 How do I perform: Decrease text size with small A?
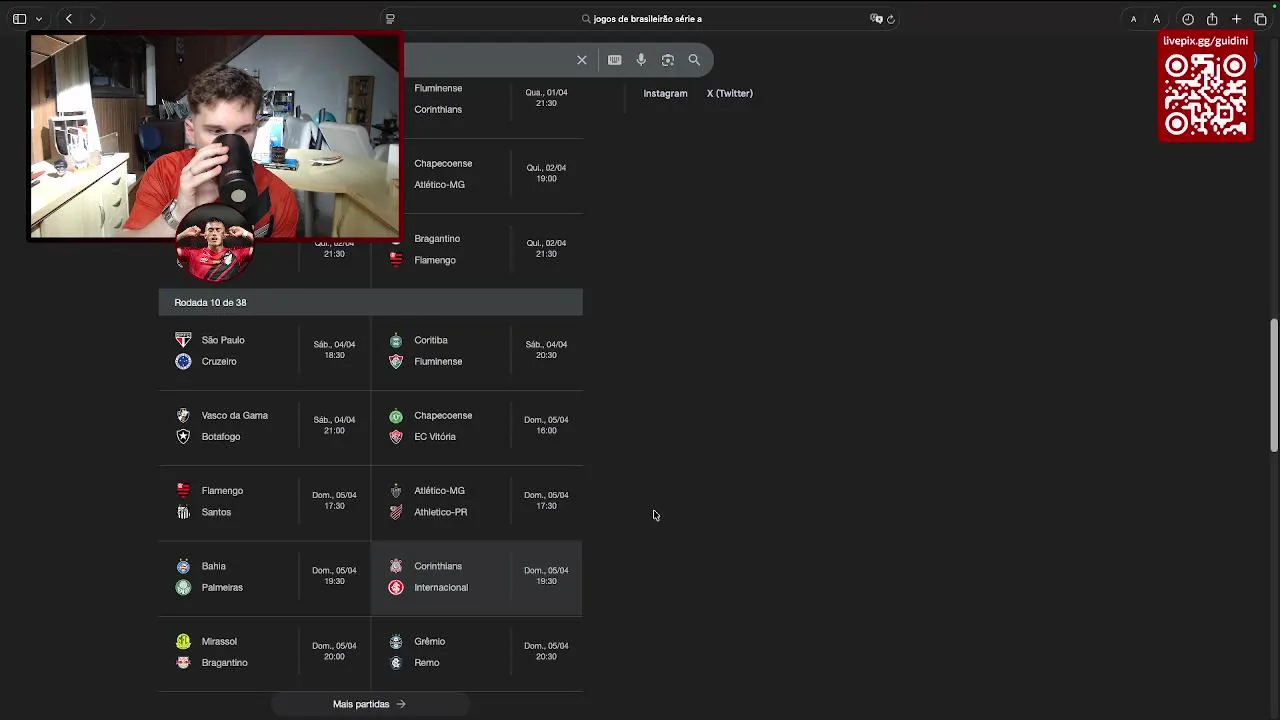[x=1133, y=19]
